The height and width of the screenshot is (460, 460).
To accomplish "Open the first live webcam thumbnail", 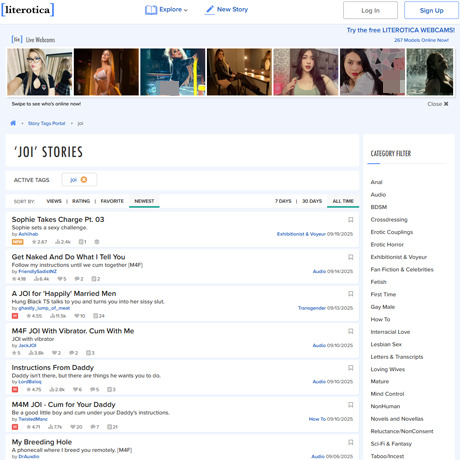I will [40, 72].
